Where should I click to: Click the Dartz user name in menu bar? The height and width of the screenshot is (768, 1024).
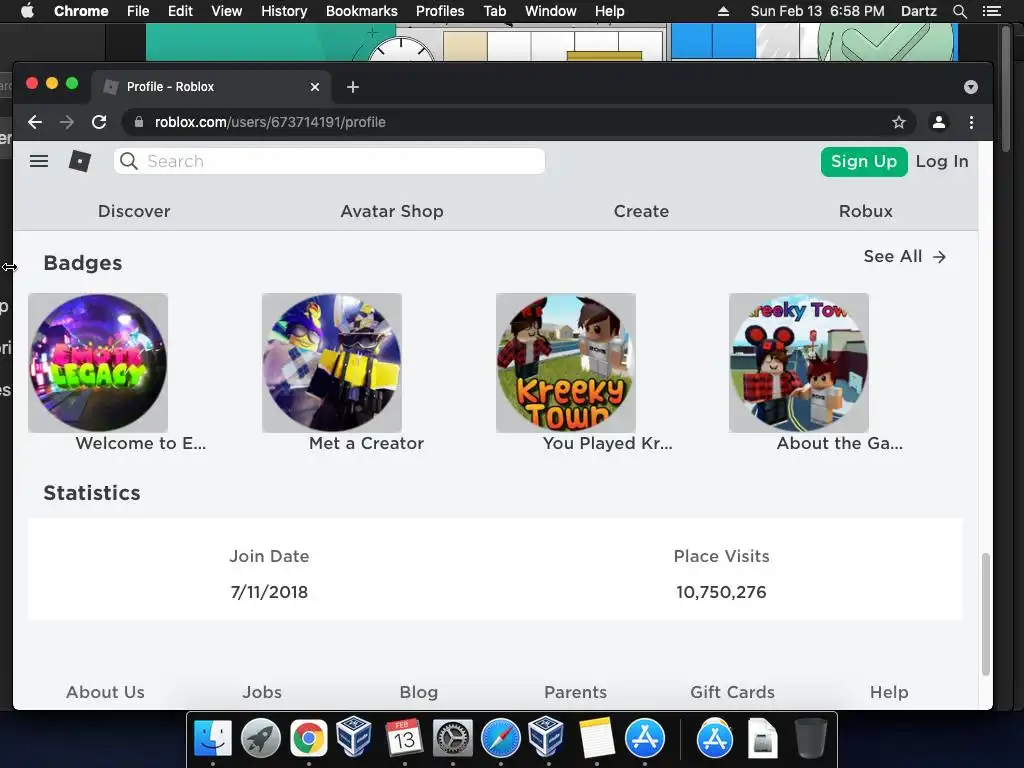pyautogui.click(x=918, y=11)
